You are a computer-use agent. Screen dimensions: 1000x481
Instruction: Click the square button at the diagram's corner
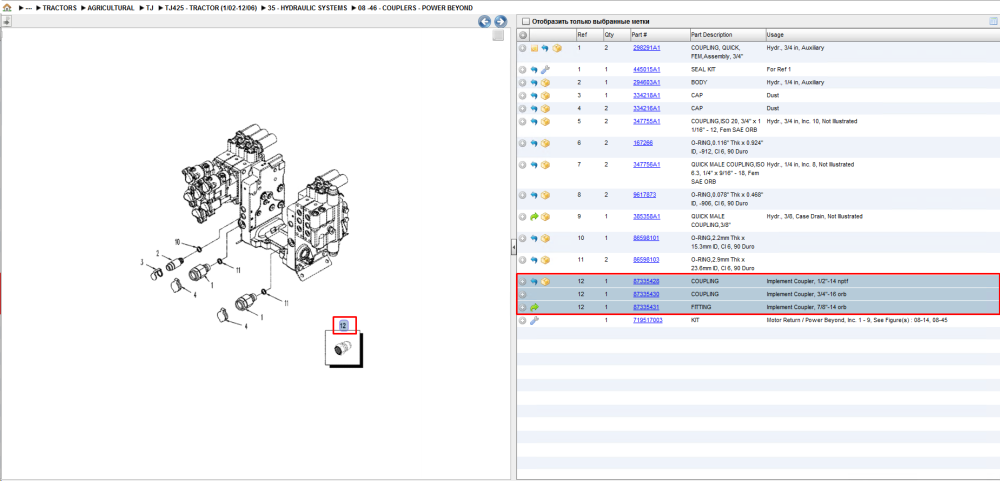click(498, 36)
